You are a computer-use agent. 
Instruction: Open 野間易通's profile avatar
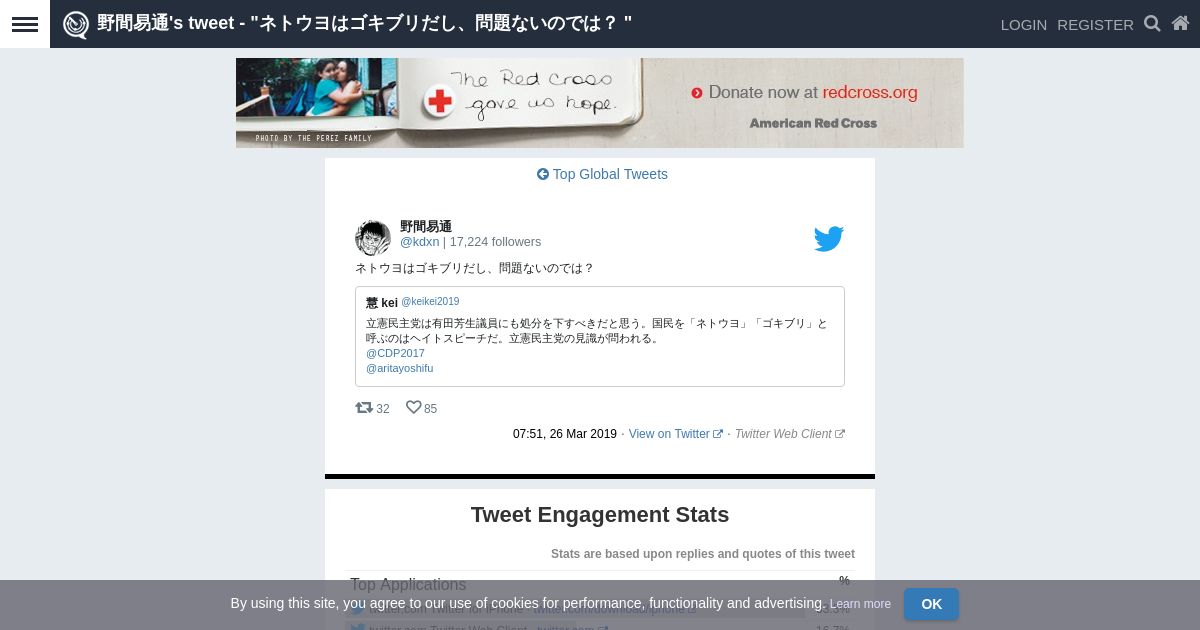coord(373,238)
